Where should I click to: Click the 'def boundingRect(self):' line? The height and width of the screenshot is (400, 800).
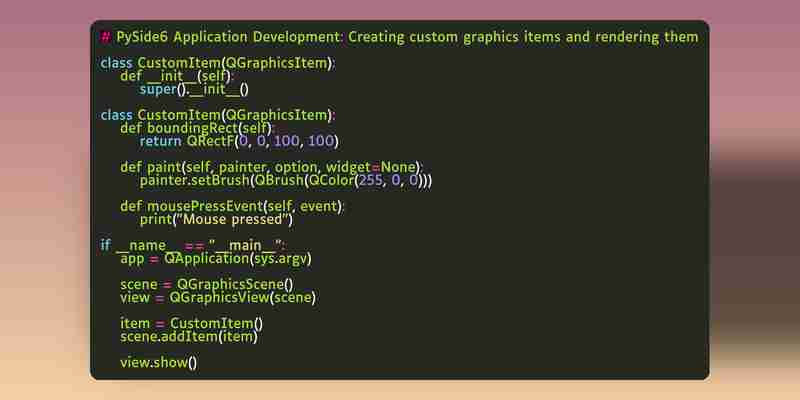197,128
